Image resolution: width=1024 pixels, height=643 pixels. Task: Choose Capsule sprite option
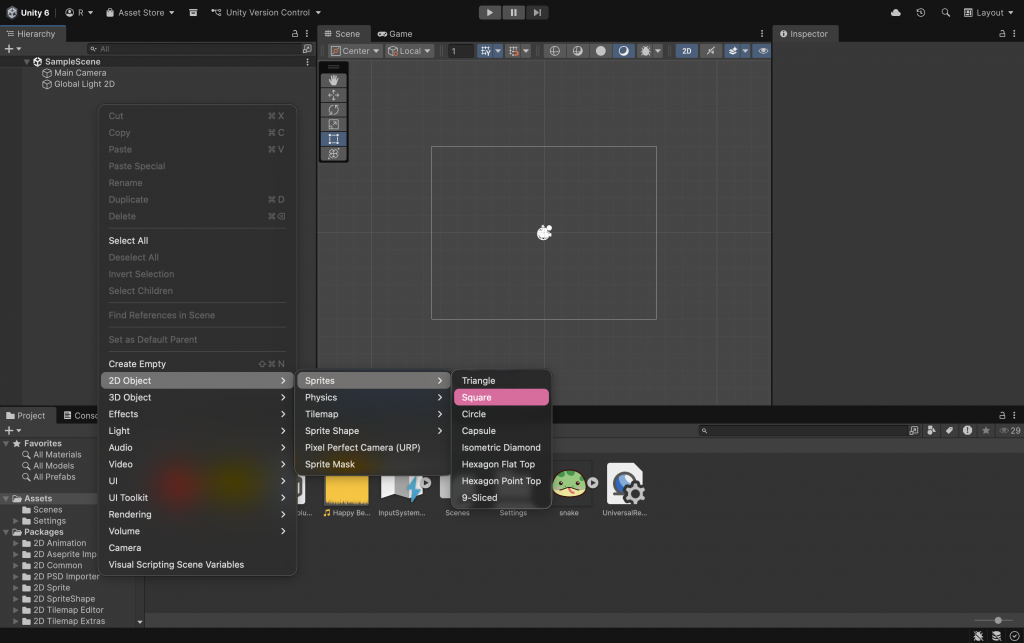coord(501,431)
